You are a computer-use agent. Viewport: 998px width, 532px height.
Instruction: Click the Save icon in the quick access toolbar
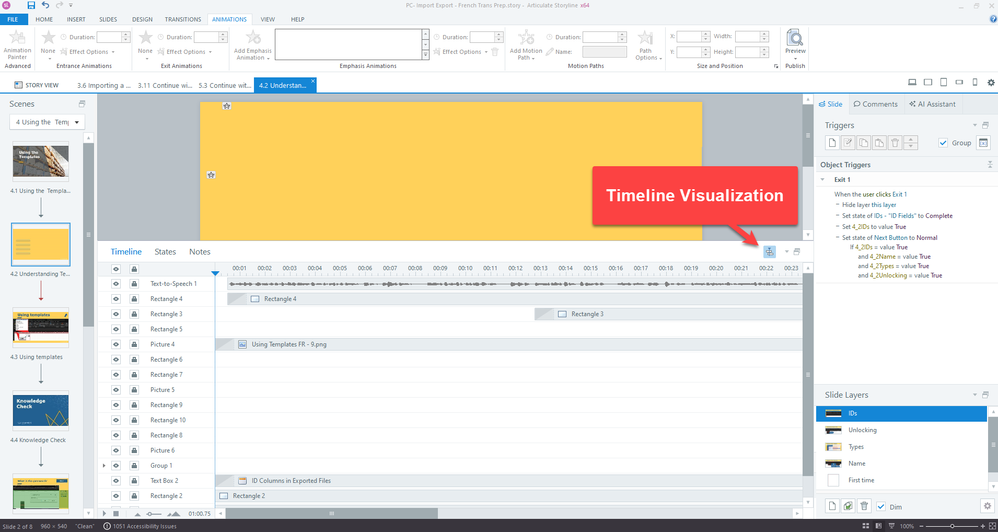(31, 5)
